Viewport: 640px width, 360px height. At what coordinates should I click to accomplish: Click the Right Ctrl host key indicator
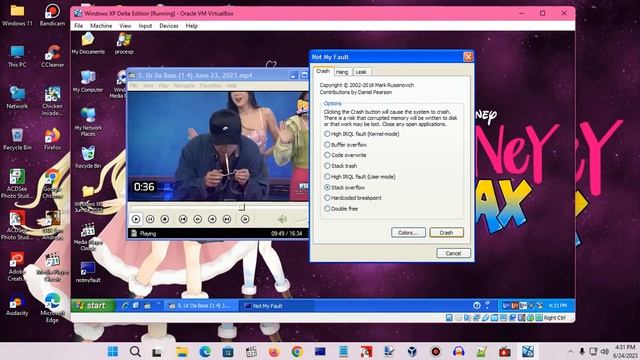(x=554, y=318)
